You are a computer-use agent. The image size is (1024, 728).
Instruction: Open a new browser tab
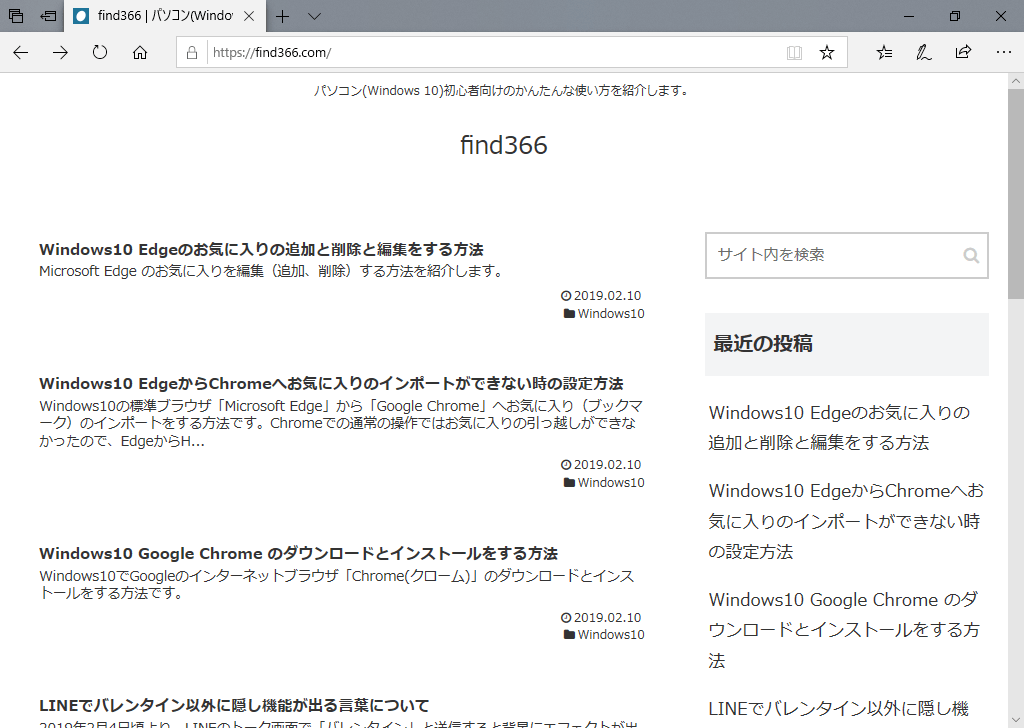(282, 16)
